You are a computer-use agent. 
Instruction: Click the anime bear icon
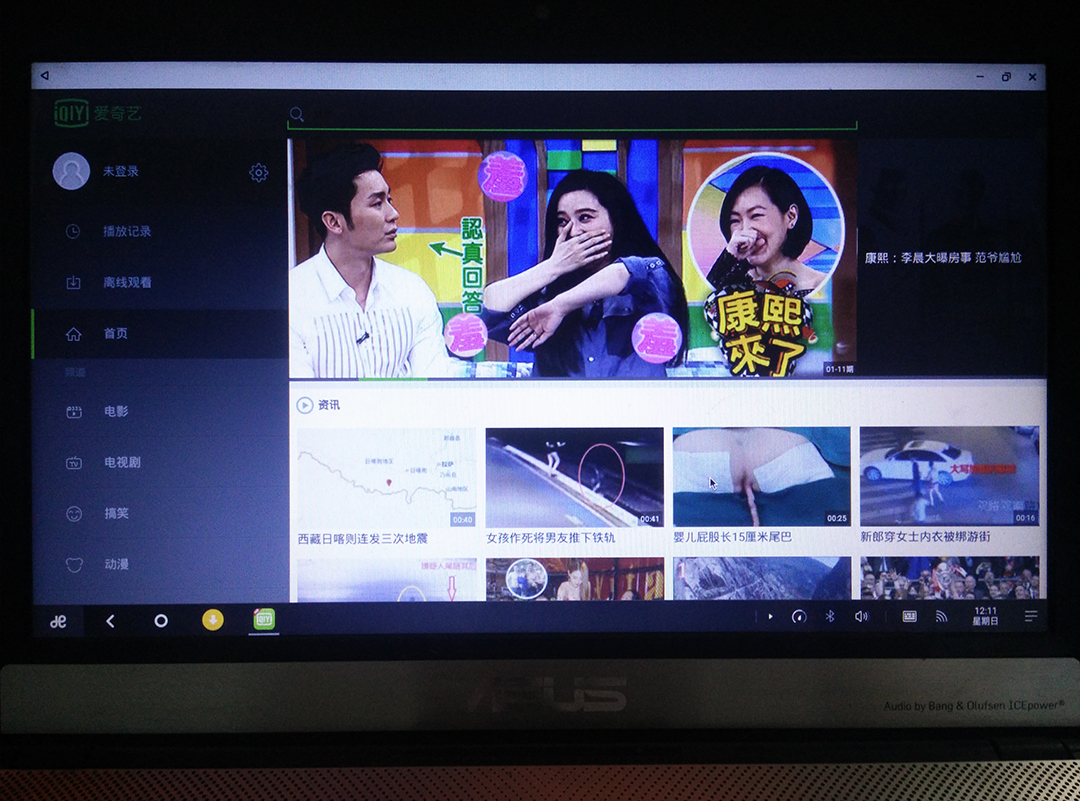[74, 565]
